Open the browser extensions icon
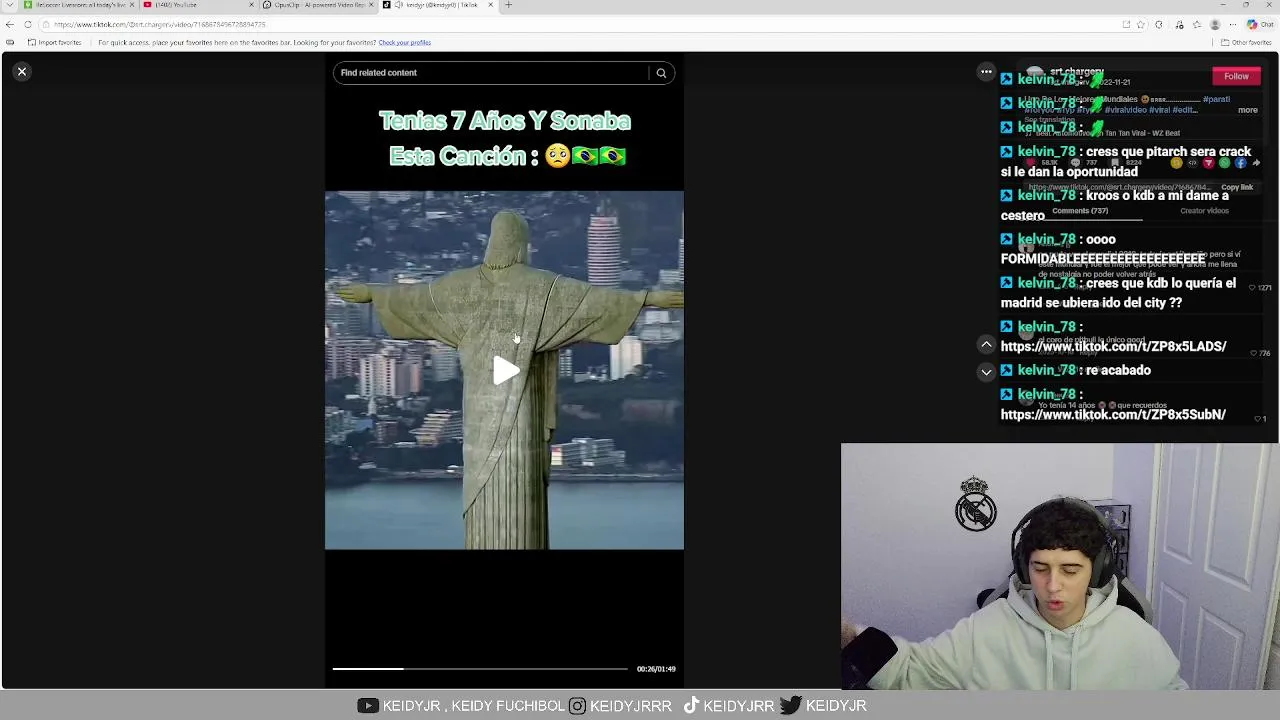Viewport: 1280px width, 720px height. [1159, 24]
